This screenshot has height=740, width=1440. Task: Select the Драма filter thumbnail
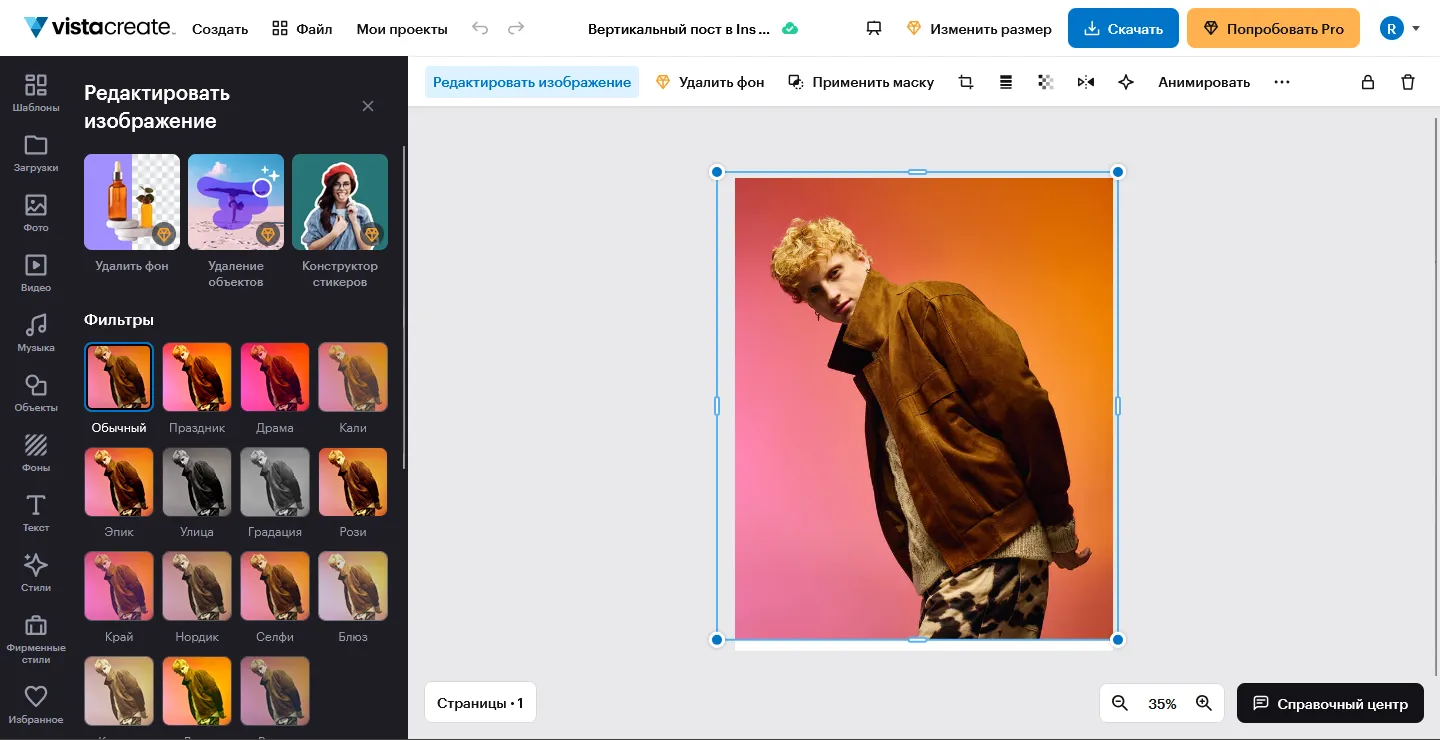tap(275, 377)
